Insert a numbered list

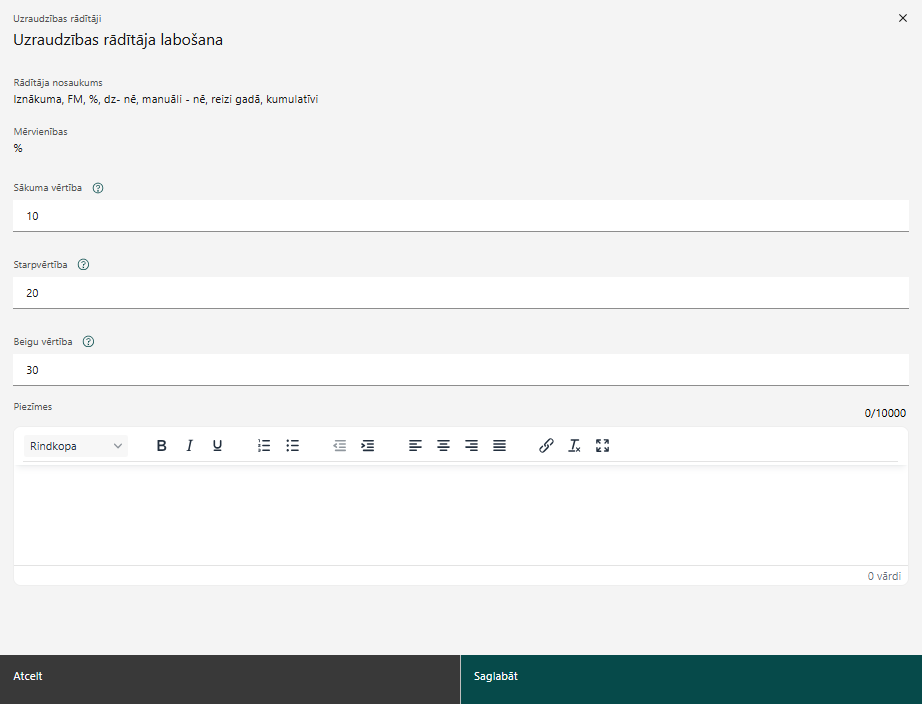point(264,446)
